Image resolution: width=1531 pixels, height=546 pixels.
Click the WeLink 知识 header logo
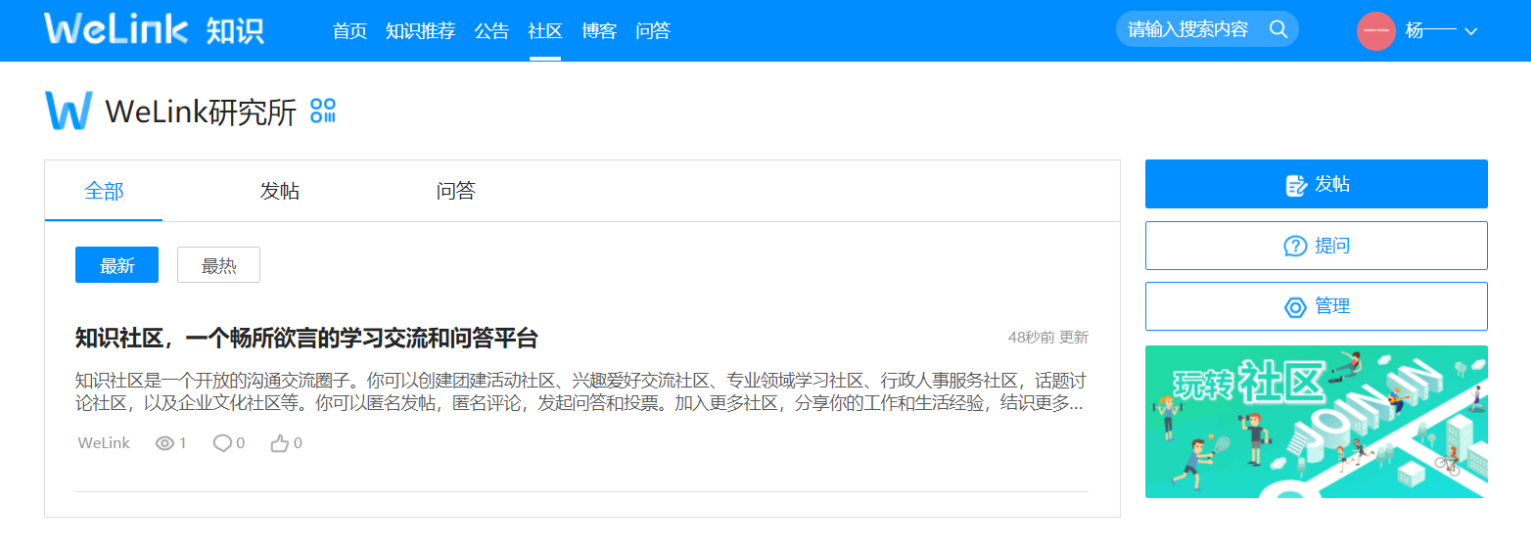pyautogui.click(x=154, y=30)
